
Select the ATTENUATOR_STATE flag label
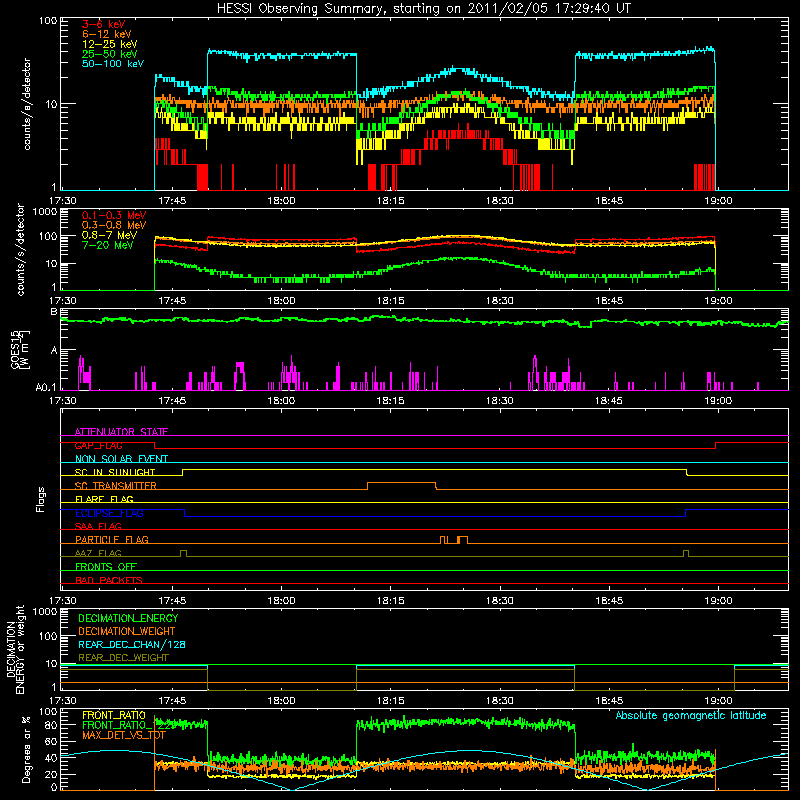[x=121, y=432]
